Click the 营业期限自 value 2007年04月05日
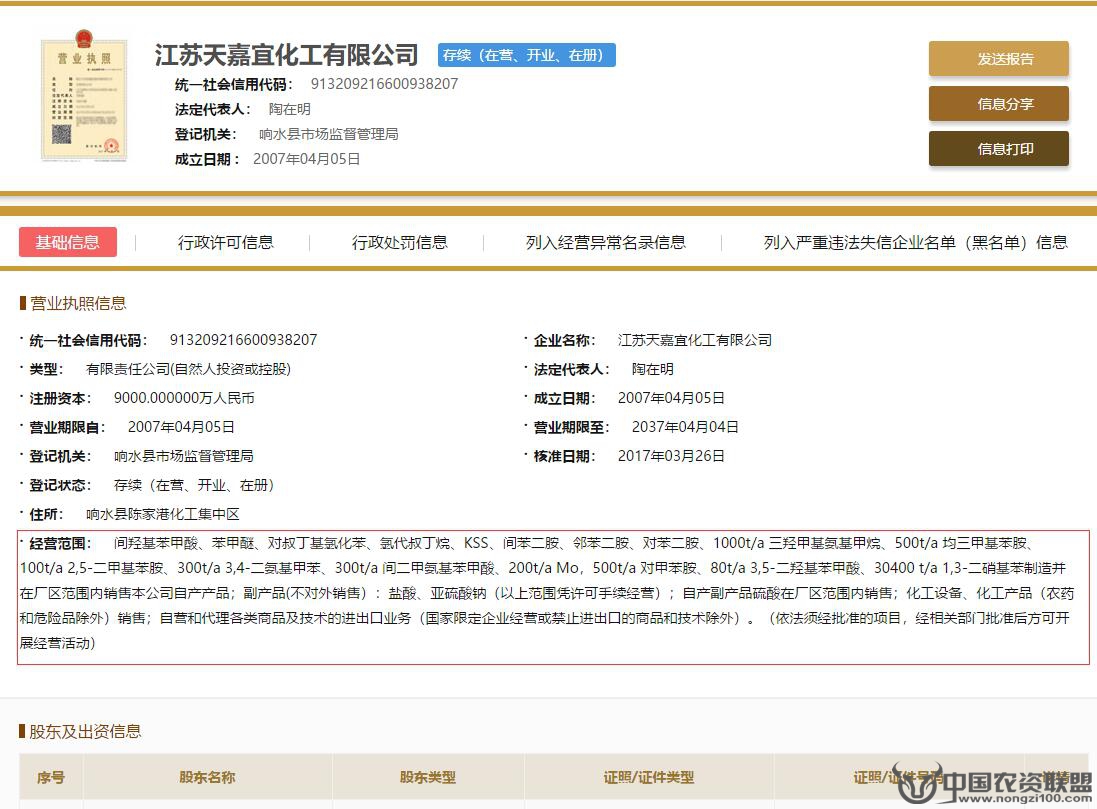The image size is (1097, 809). coord(181,427)
